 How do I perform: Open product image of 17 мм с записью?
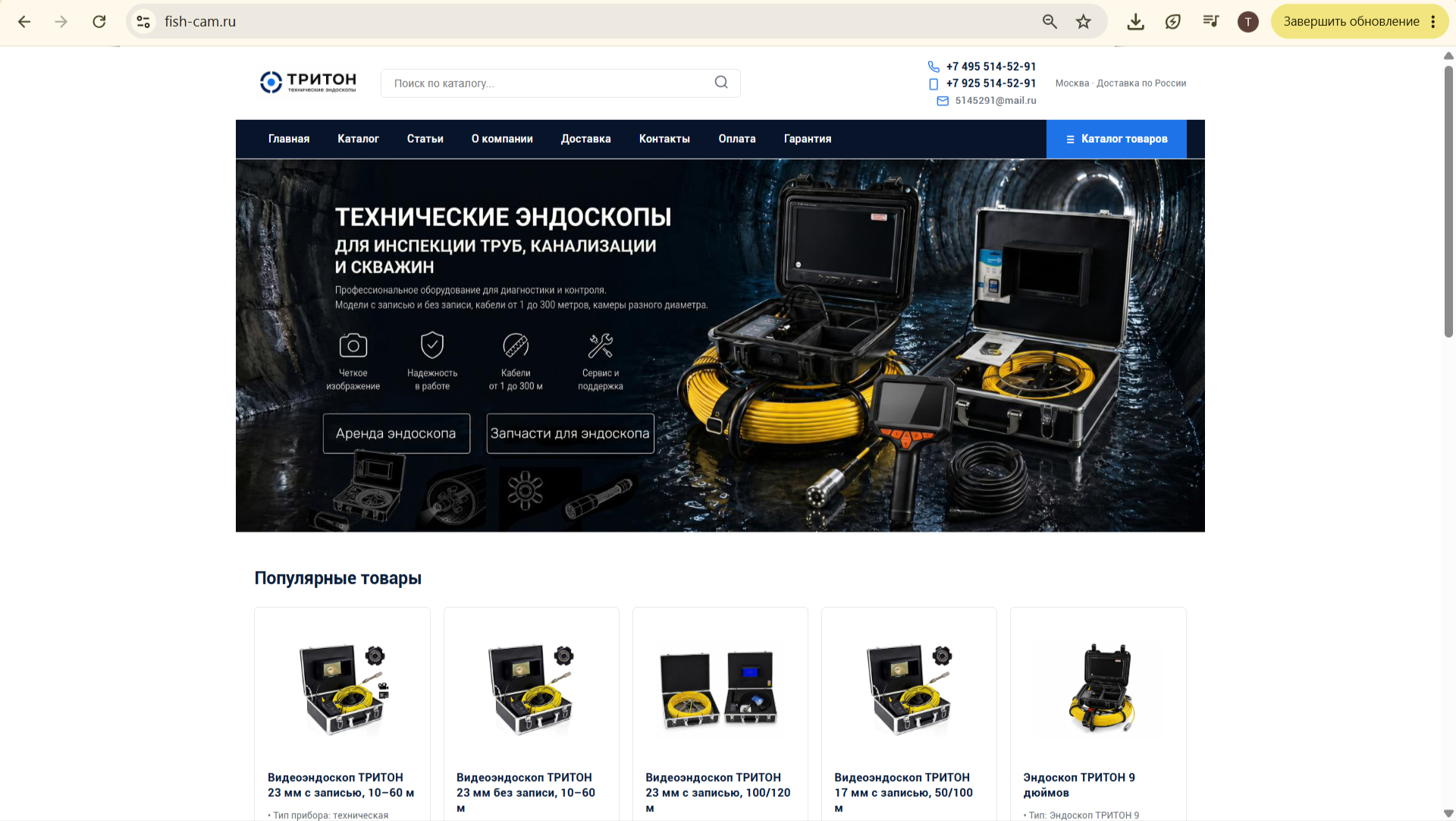point(909,689)
